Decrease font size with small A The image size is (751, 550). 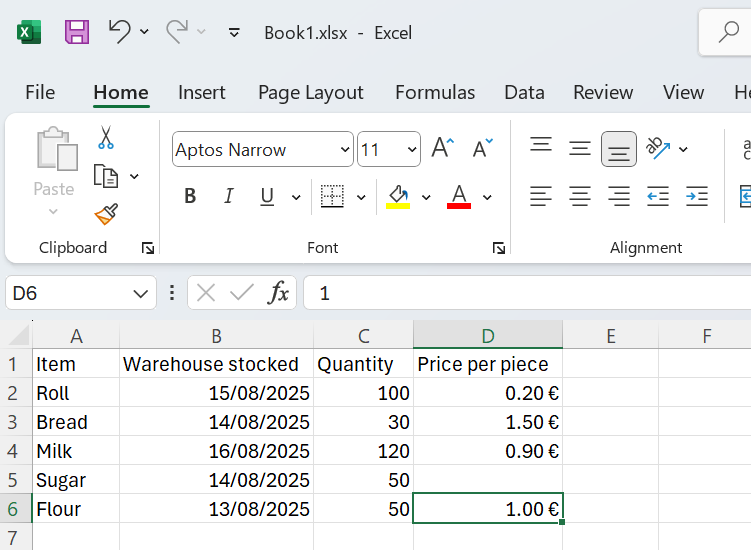coord(482,148)
